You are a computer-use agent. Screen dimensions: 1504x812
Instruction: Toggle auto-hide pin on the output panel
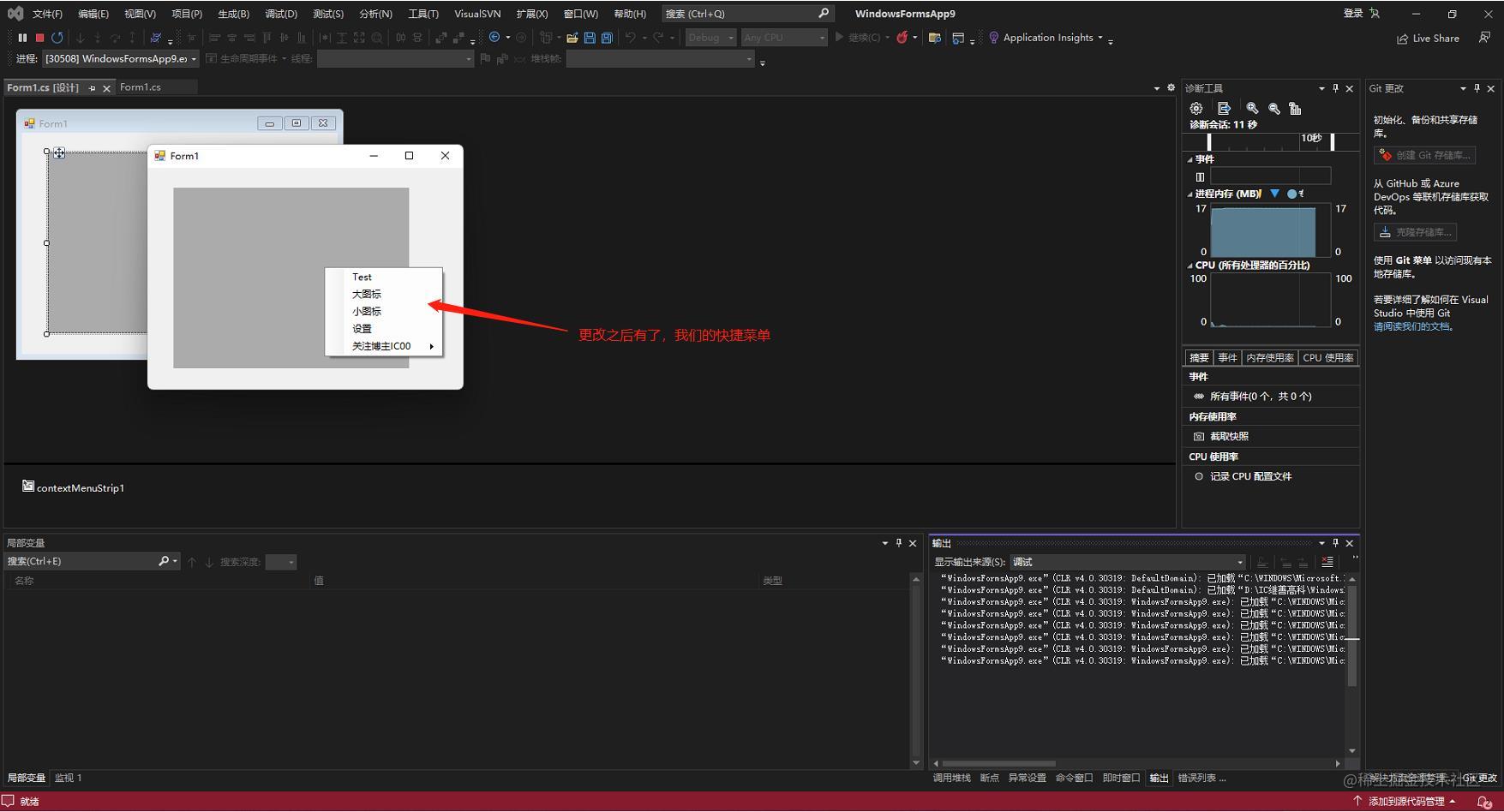(1335, 543)
